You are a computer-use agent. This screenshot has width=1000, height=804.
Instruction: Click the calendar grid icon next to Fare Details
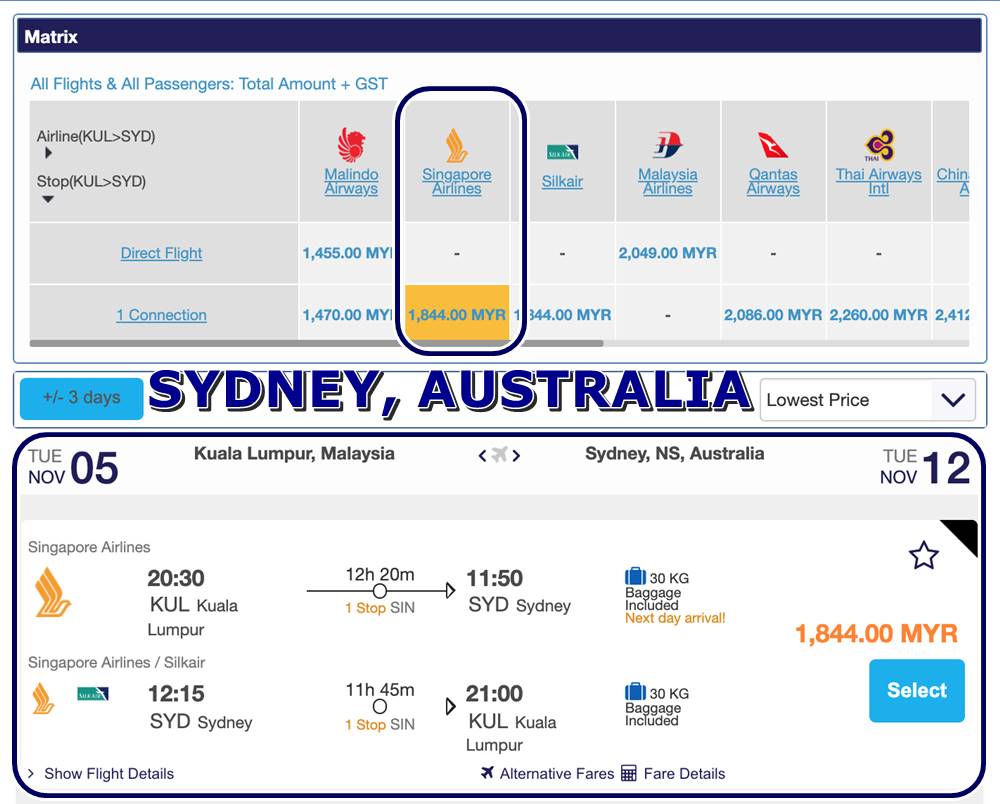coord(629,773)
